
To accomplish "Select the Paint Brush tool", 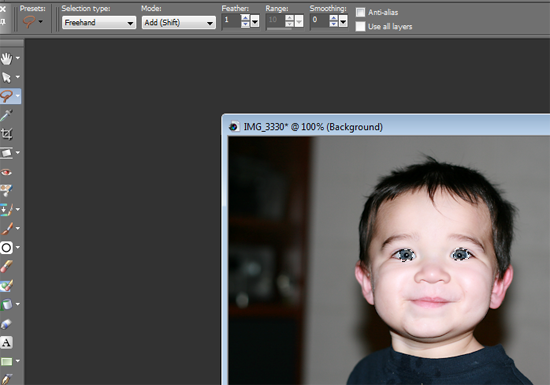I will pyautogui.click(x=6, y=229).
